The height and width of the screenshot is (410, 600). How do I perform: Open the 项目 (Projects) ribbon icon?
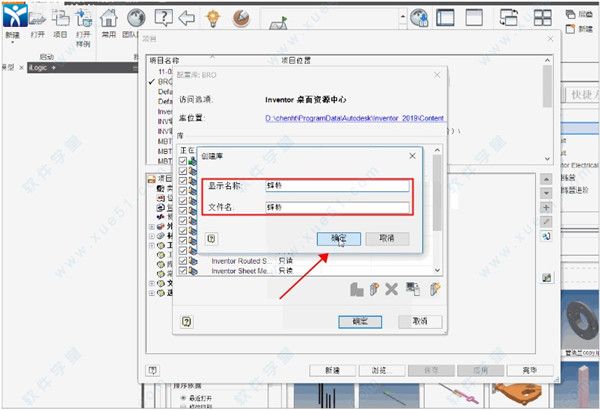click(60, 18)
